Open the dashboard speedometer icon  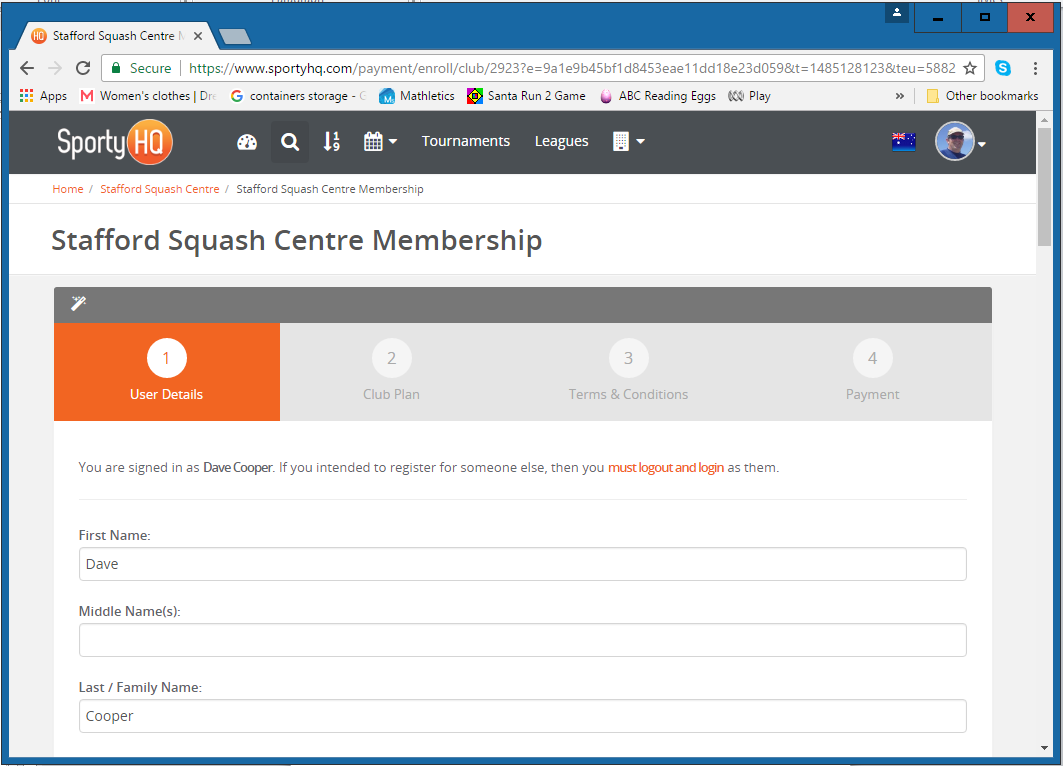pyautogui.click(x=247, y=141)
